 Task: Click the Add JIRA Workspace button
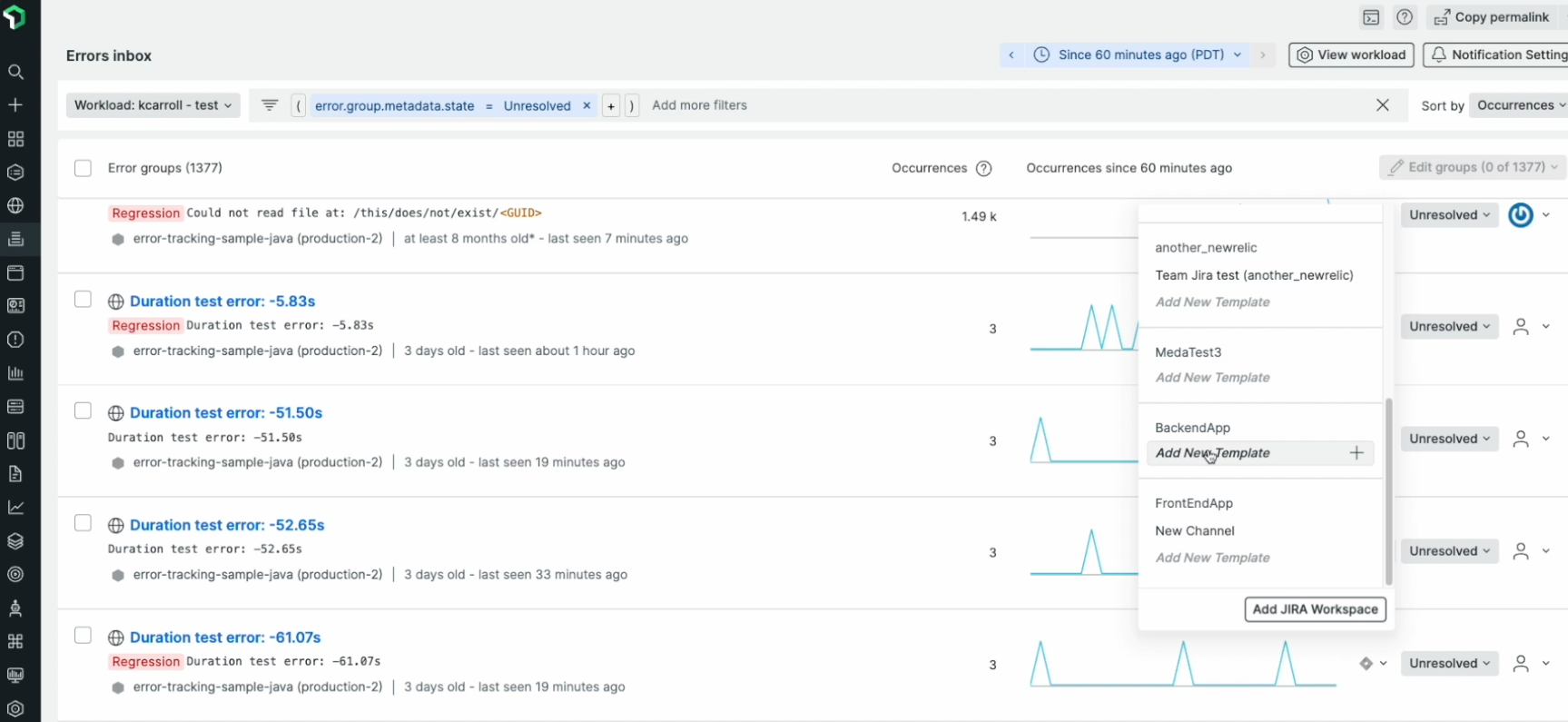[x=1315, y=609]
